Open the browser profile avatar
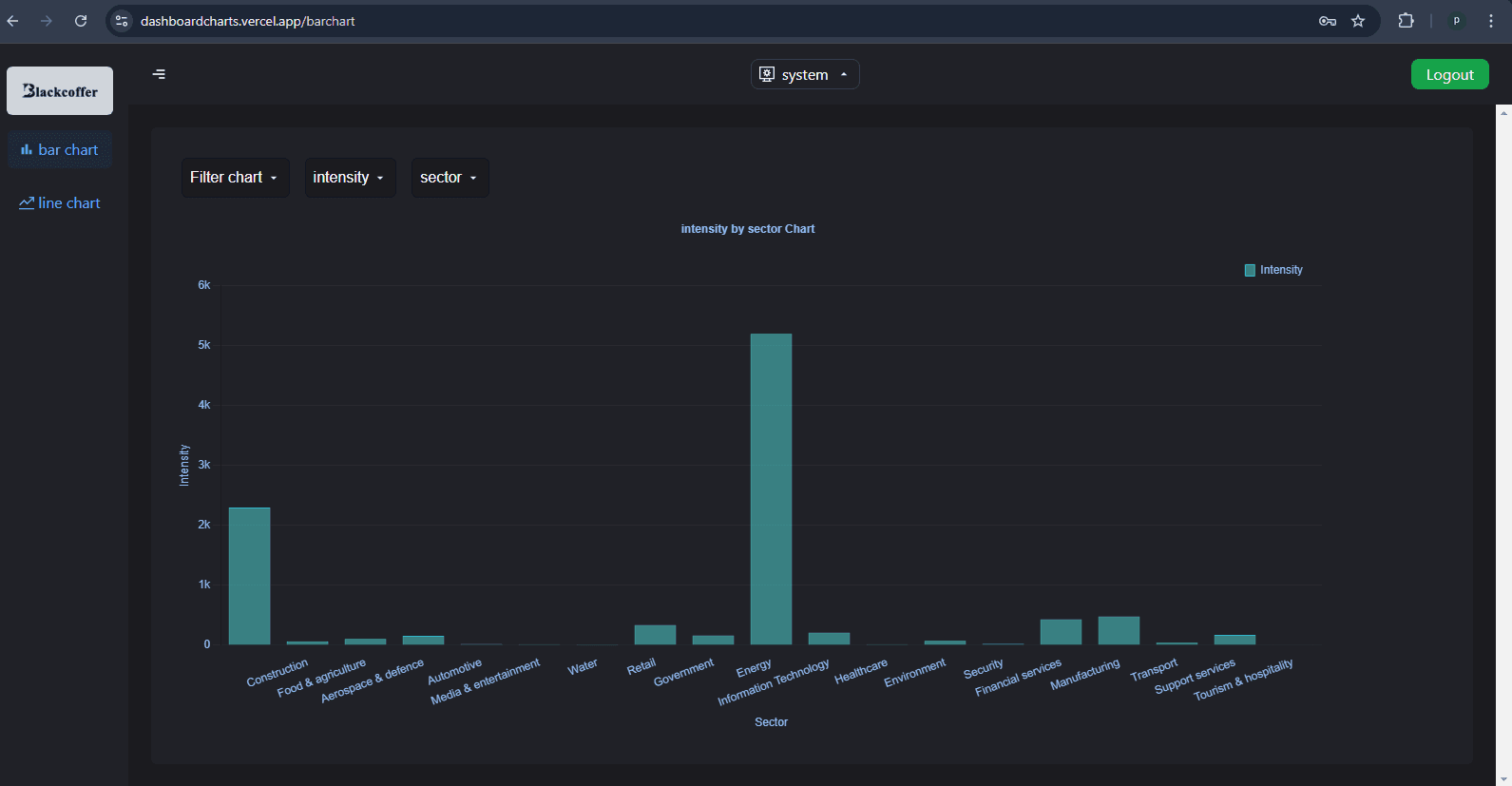The height and width of the screenshot is (786, 1512). (1456, 21)
